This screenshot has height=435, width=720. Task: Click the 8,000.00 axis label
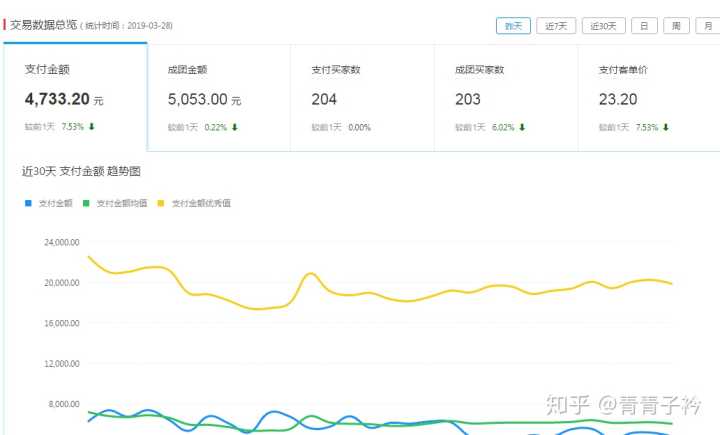(x=64, y=404)
